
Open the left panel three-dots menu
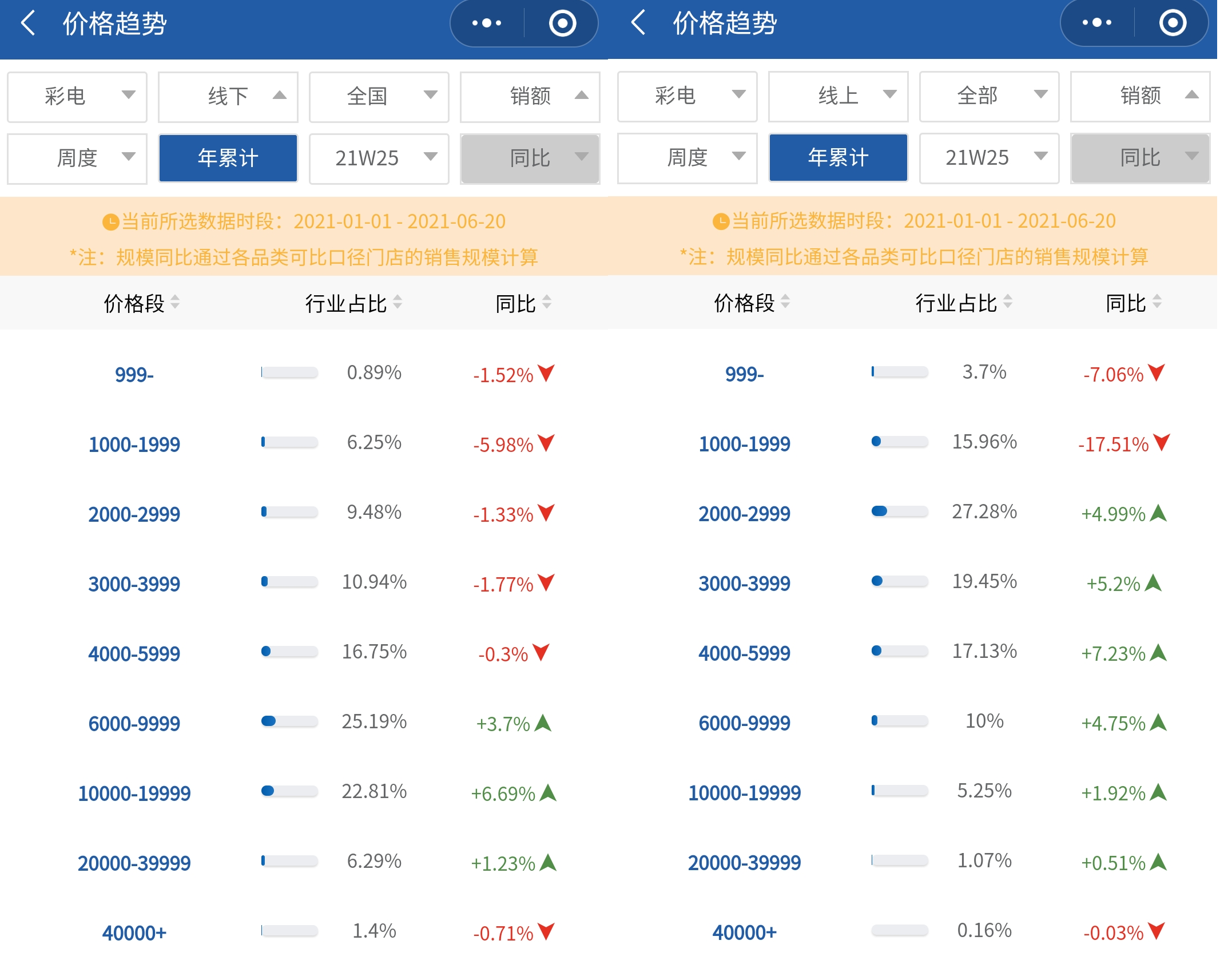click(487, 23)
